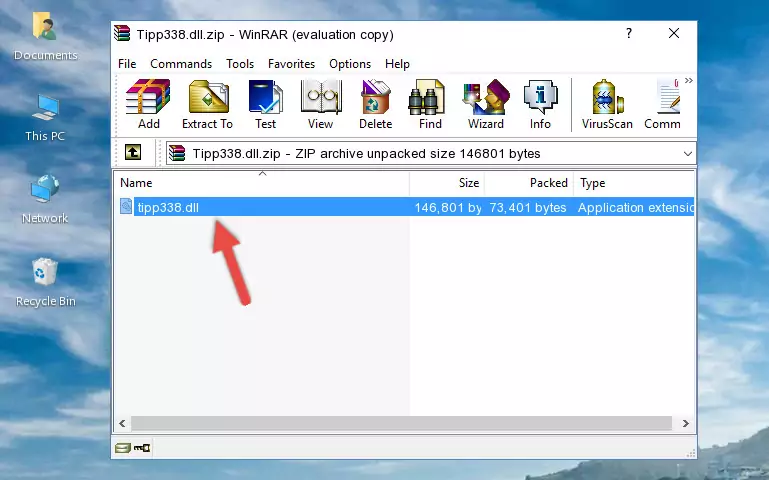Sort by Type column header
Viewport: 769px width, 480px height.
(x=634, y=183)
